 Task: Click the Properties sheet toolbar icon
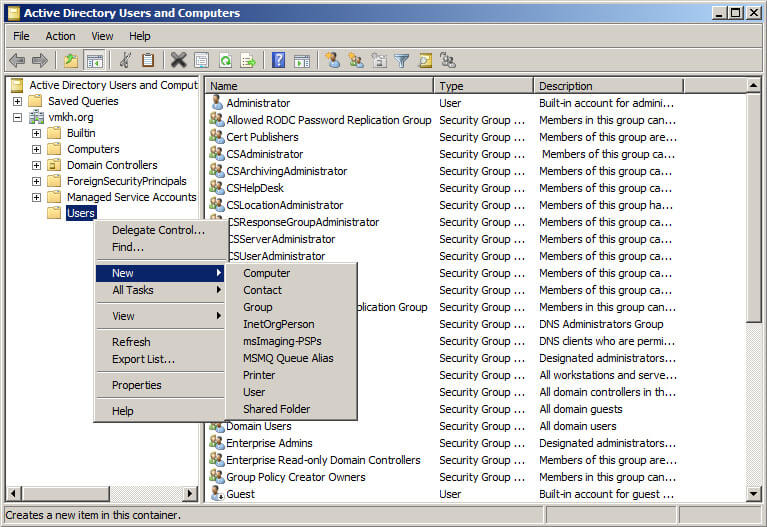(x=201, y=61)
